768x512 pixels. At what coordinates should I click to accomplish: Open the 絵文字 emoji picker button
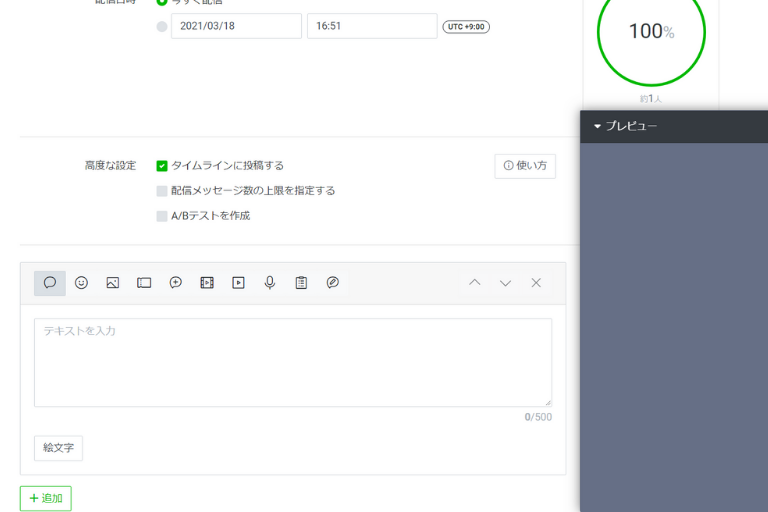58,448
